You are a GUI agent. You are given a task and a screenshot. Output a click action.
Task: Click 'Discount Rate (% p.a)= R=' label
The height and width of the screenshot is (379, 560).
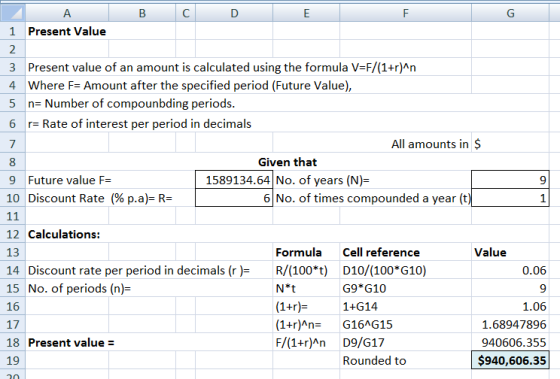pos(100,198)
